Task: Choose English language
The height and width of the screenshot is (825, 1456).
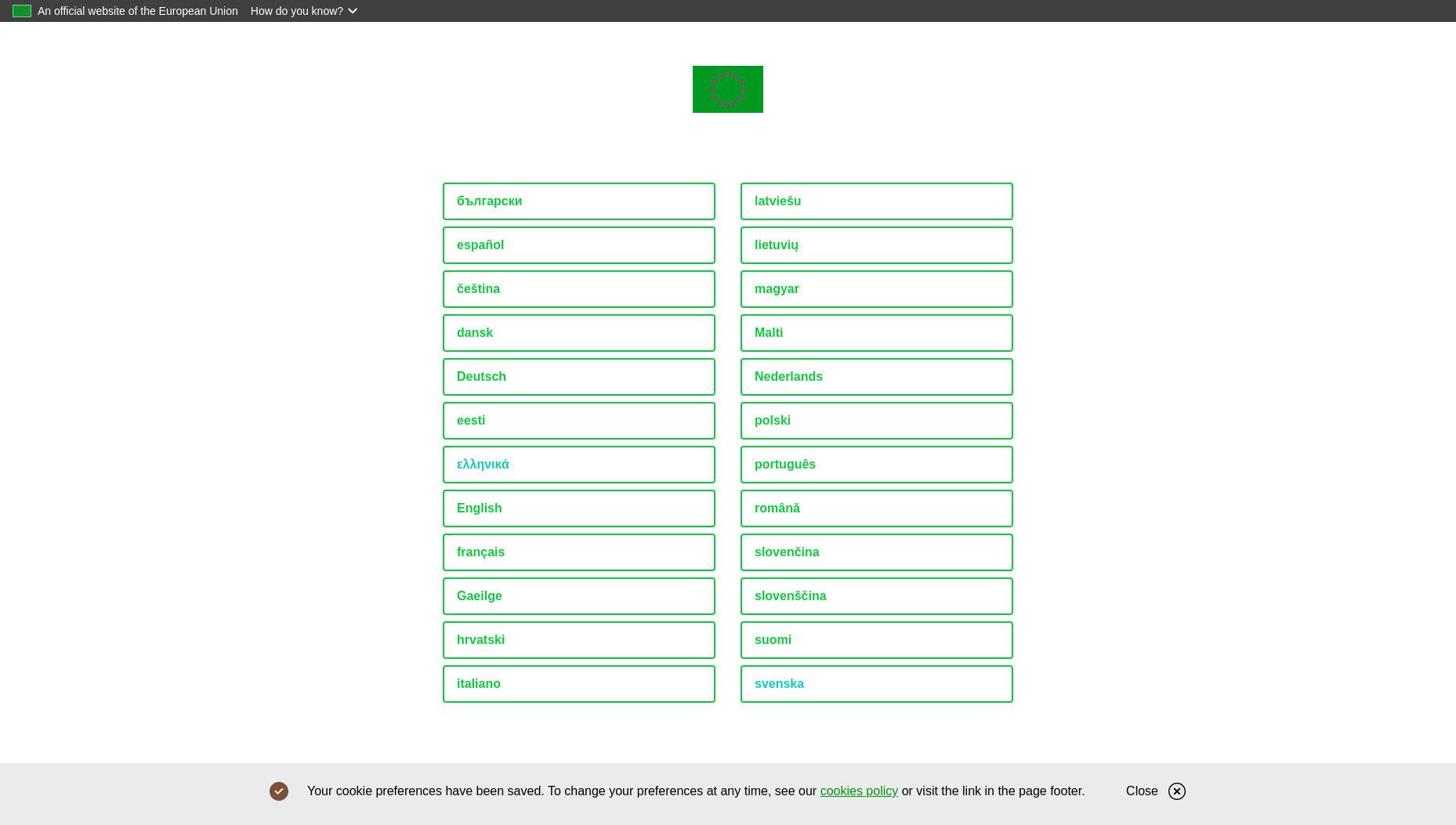Action: 579,508
